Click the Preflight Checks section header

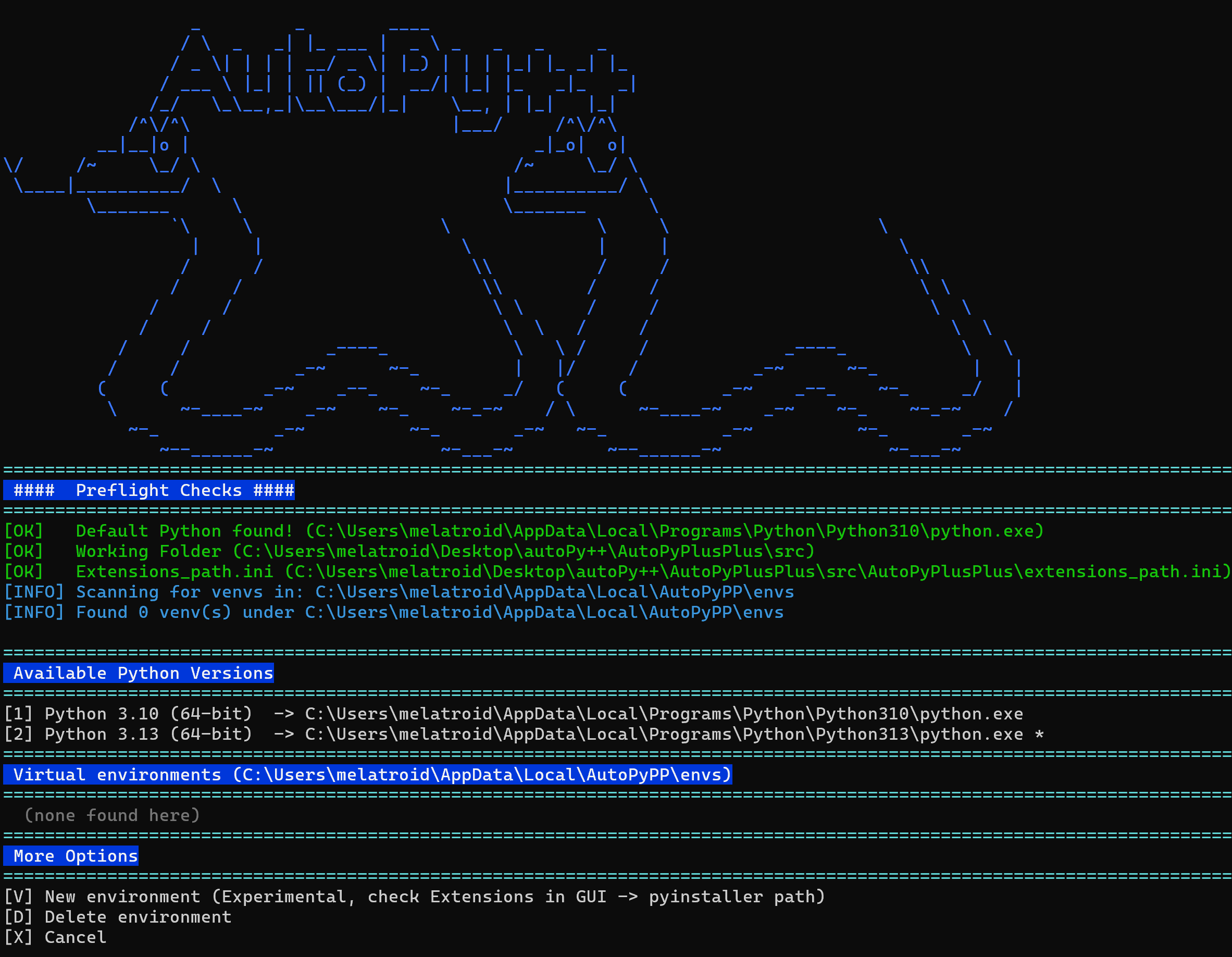click(149, 490)
